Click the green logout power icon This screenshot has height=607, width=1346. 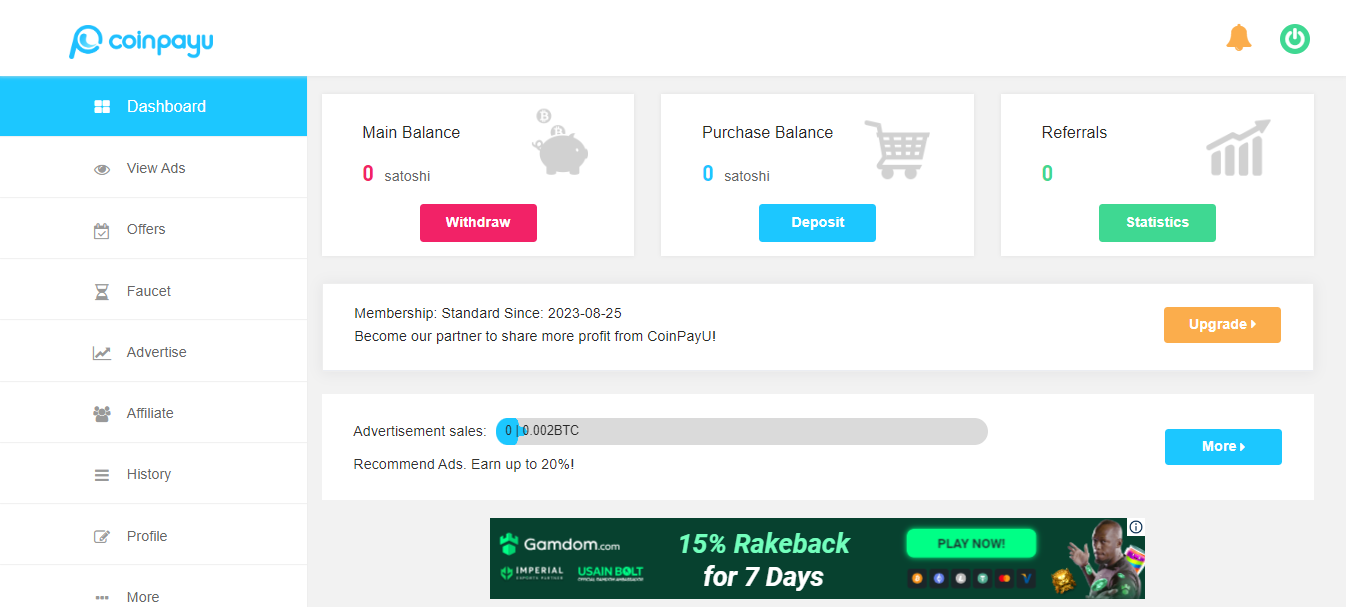(x=1294, y=38)
